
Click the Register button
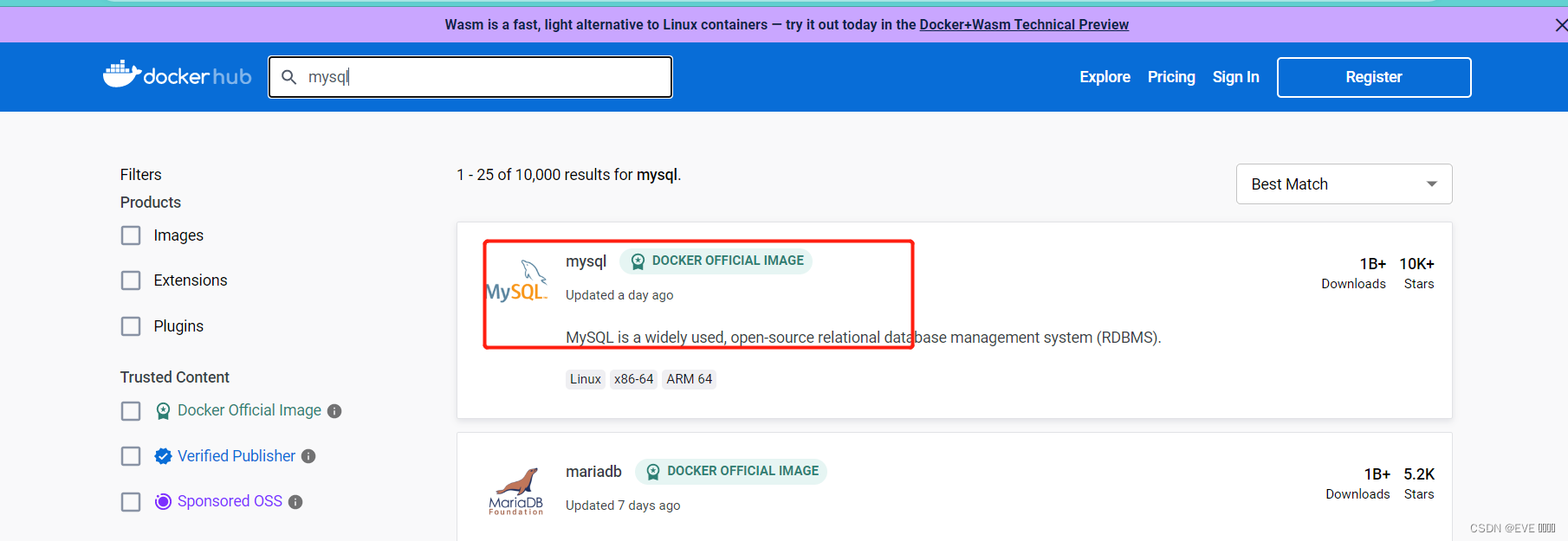tap(1374, 77)
